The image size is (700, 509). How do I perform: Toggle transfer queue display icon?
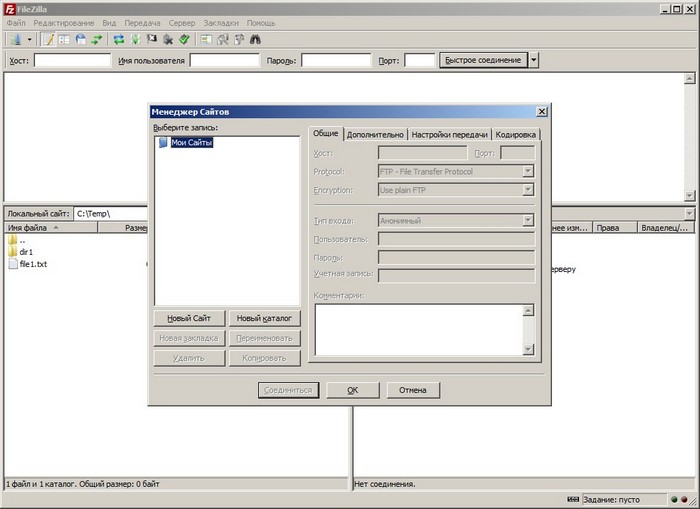click(96, 40)
